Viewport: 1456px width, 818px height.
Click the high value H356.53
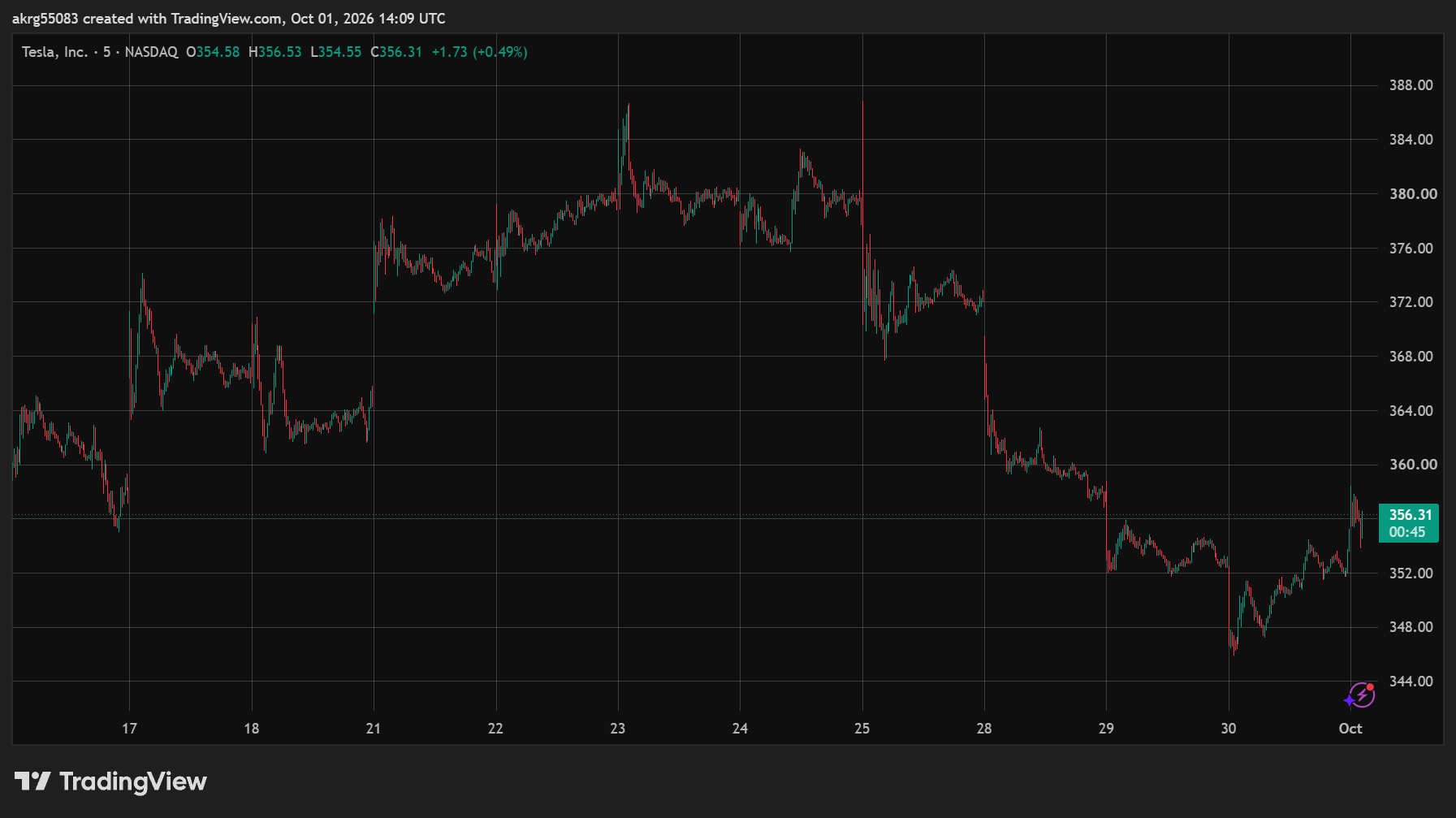[275, 52]
